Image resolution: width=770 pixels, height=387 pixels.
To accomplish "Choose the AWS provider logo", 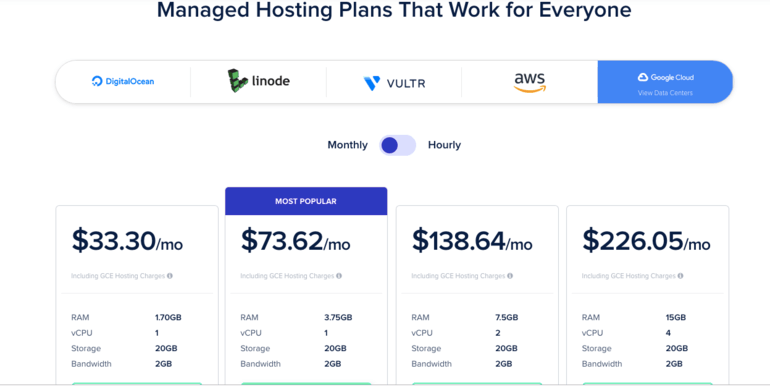I will pyautogui.click(x=530, y=83).
